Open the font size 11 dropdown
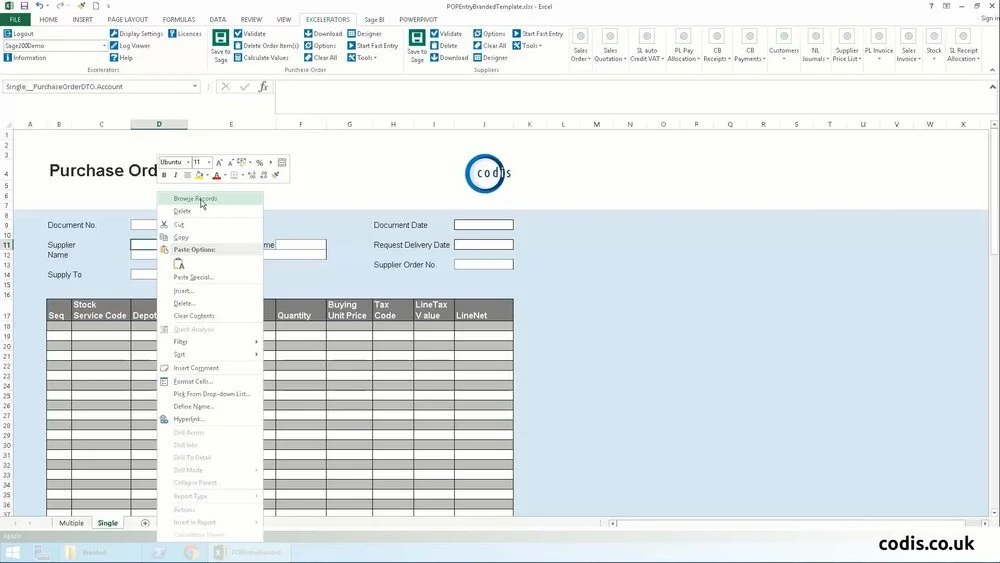The height and width of the screenshot is (563, 1000). coord(209,163)
